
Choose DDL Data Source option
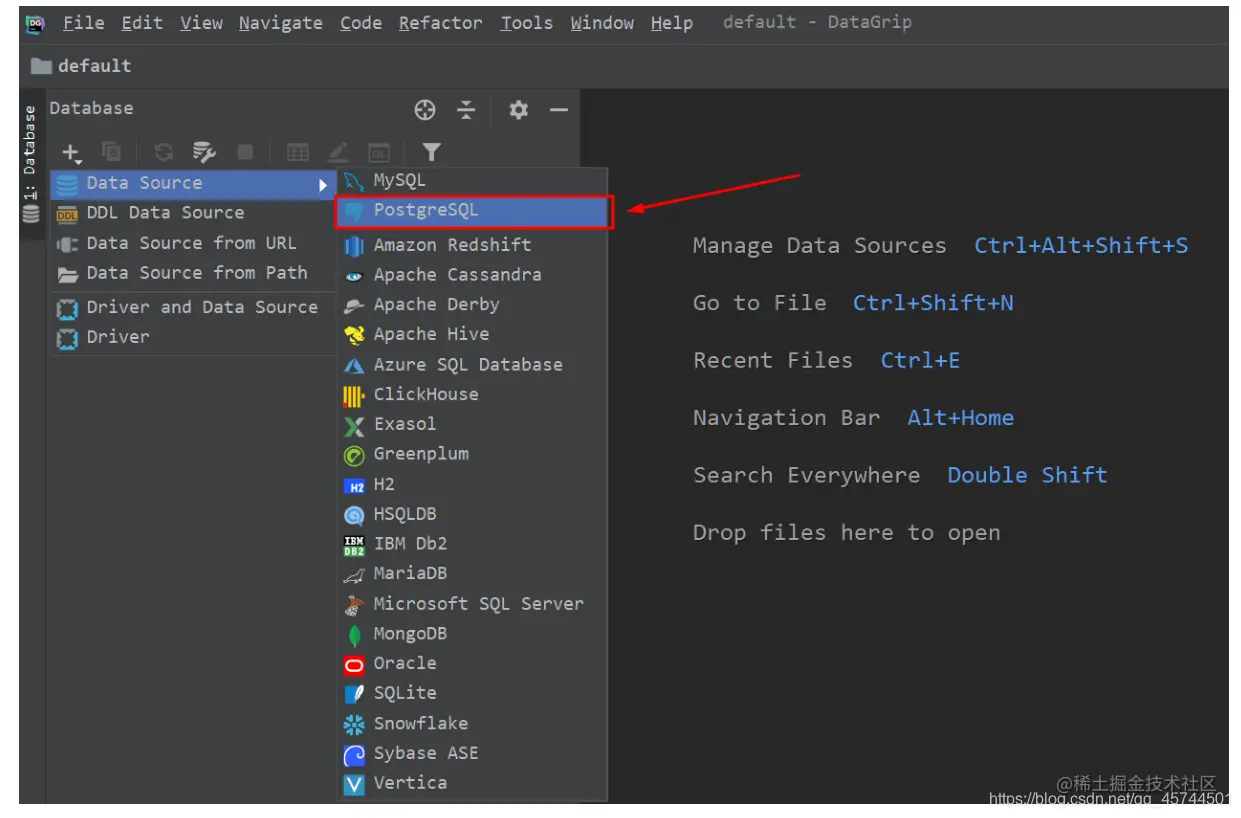(193, 213)
